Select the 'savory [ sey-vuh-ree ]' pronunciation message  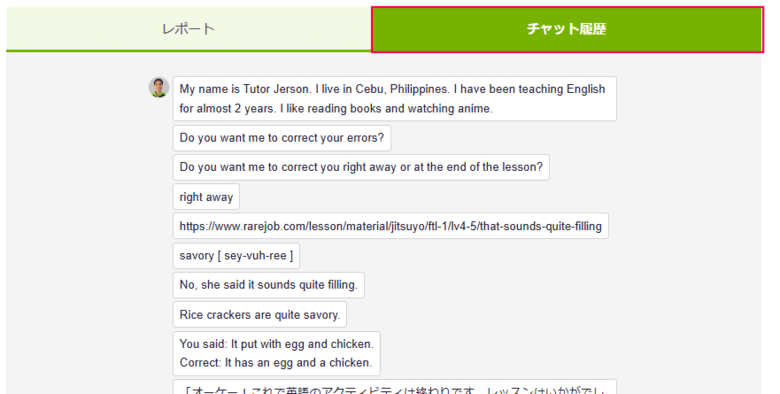pos(236,256)
